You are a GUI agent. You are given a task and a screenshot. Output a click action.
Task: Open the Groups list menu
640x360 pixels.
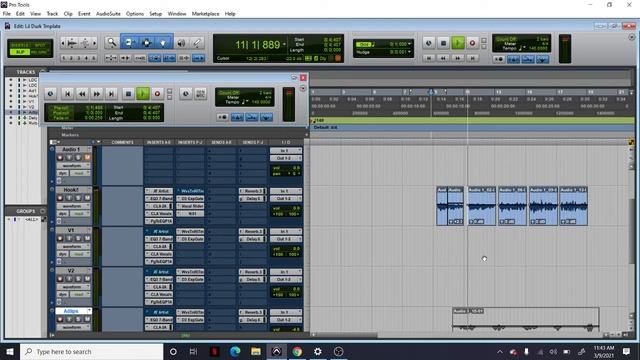point(43,211)
